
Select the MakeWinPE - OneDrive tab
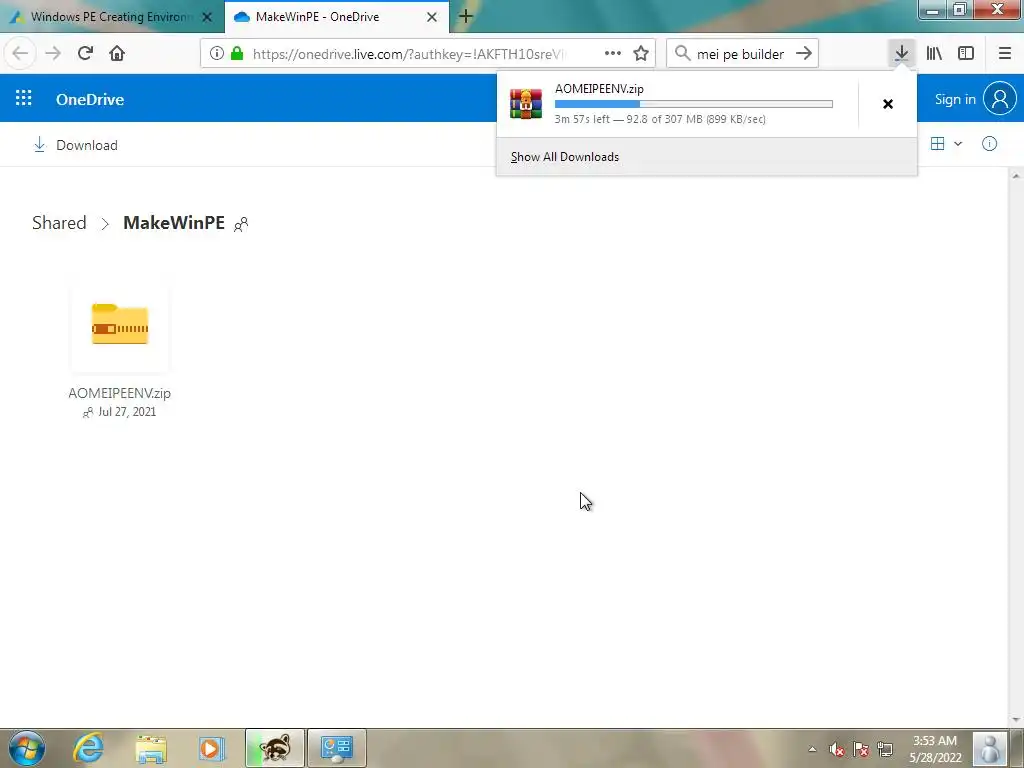coord(317,17)
